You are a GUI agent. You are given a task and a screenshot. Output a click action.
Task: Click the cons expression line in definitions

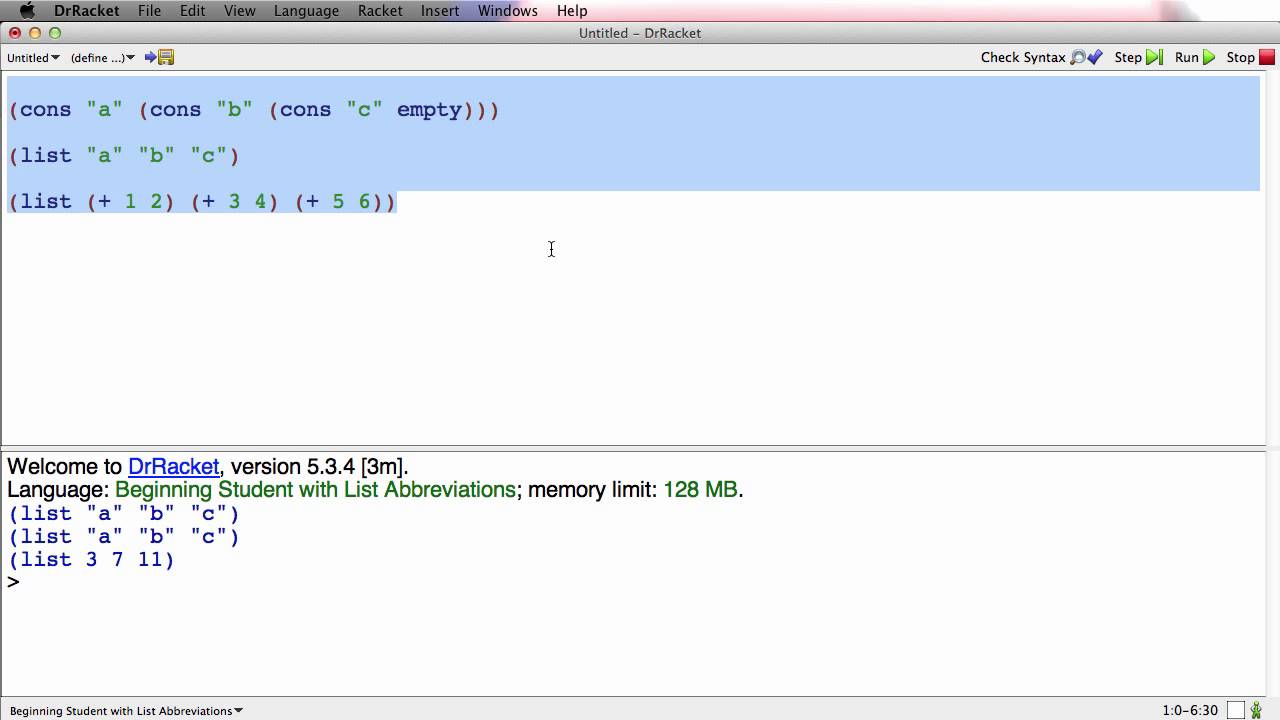[254, 110]
